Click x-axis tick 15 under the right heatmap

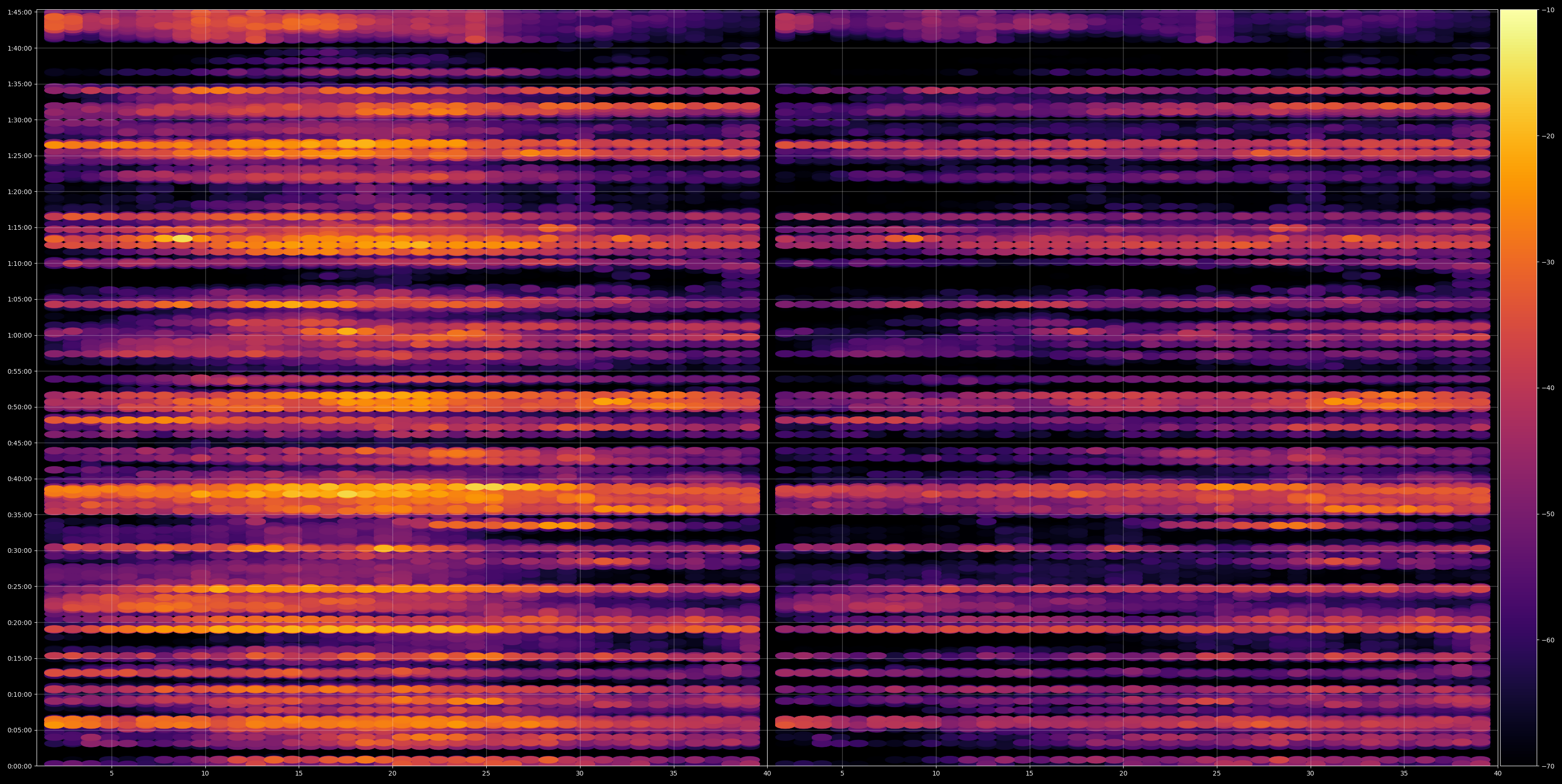(x=1030, y=773)
